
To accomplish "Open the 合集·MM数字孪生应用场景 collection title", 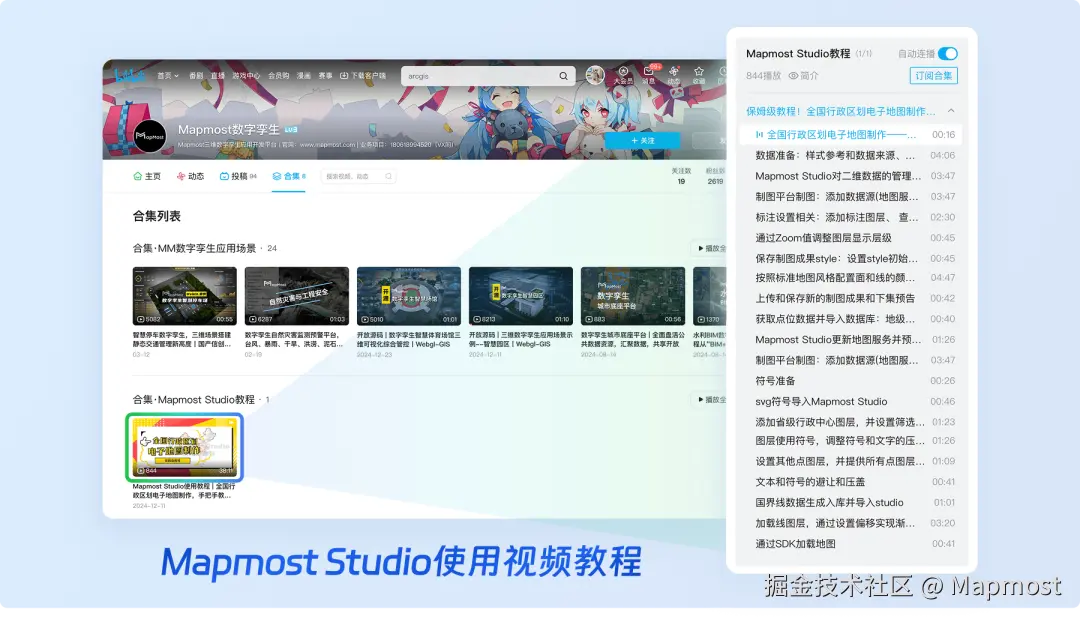I will [194, 249].
